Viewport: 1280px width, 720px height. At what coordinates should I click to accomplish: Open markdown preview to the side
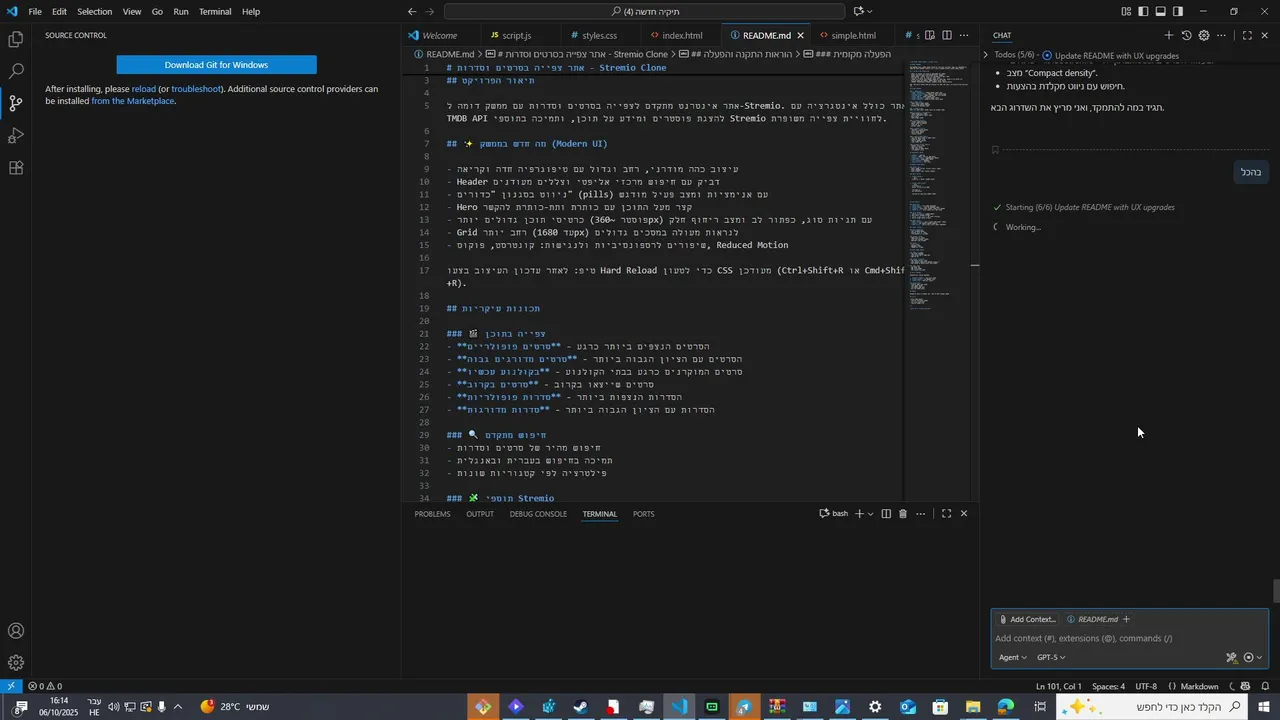pyautogui.click(x=930, y=35)
